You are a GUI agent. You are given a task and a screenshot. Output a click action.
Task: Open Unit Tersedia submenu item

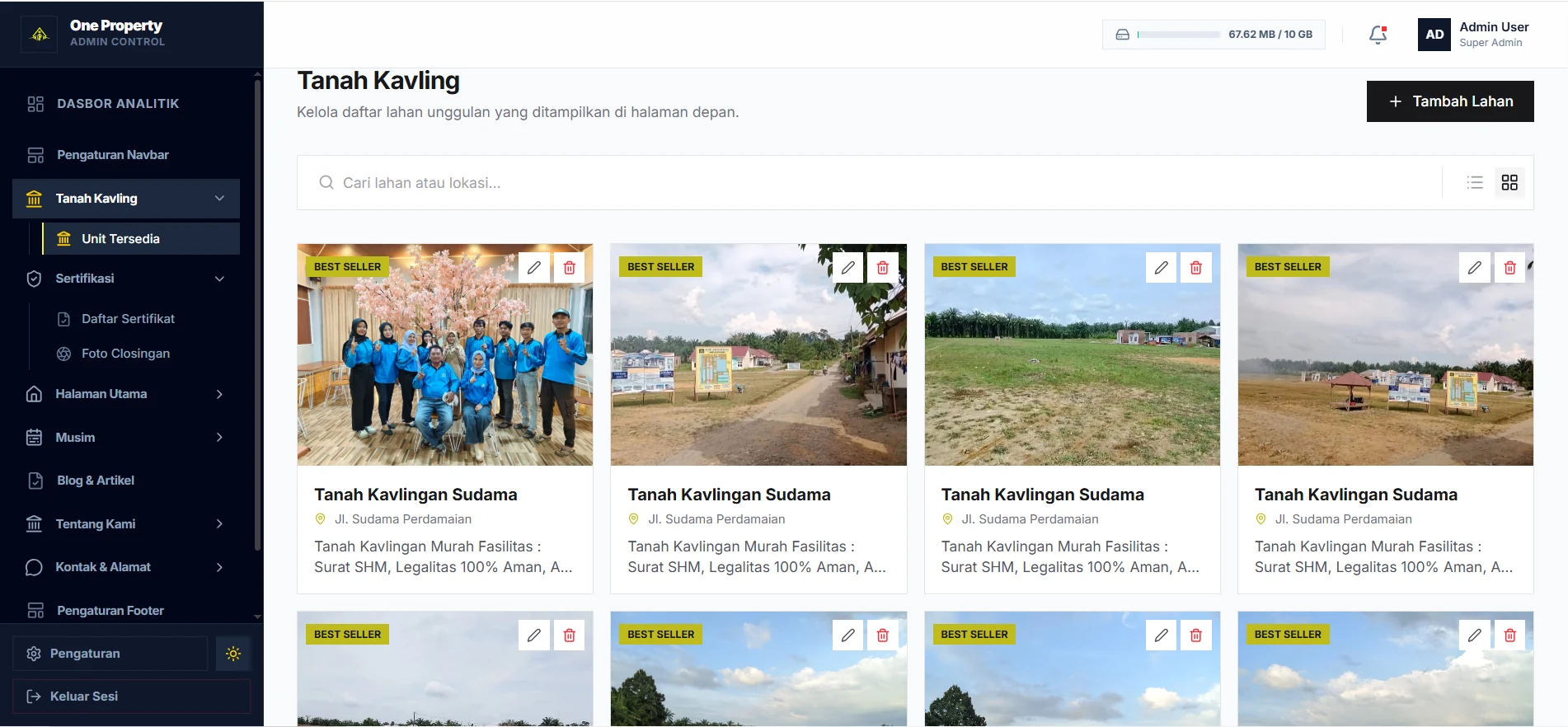coord(141,239)
